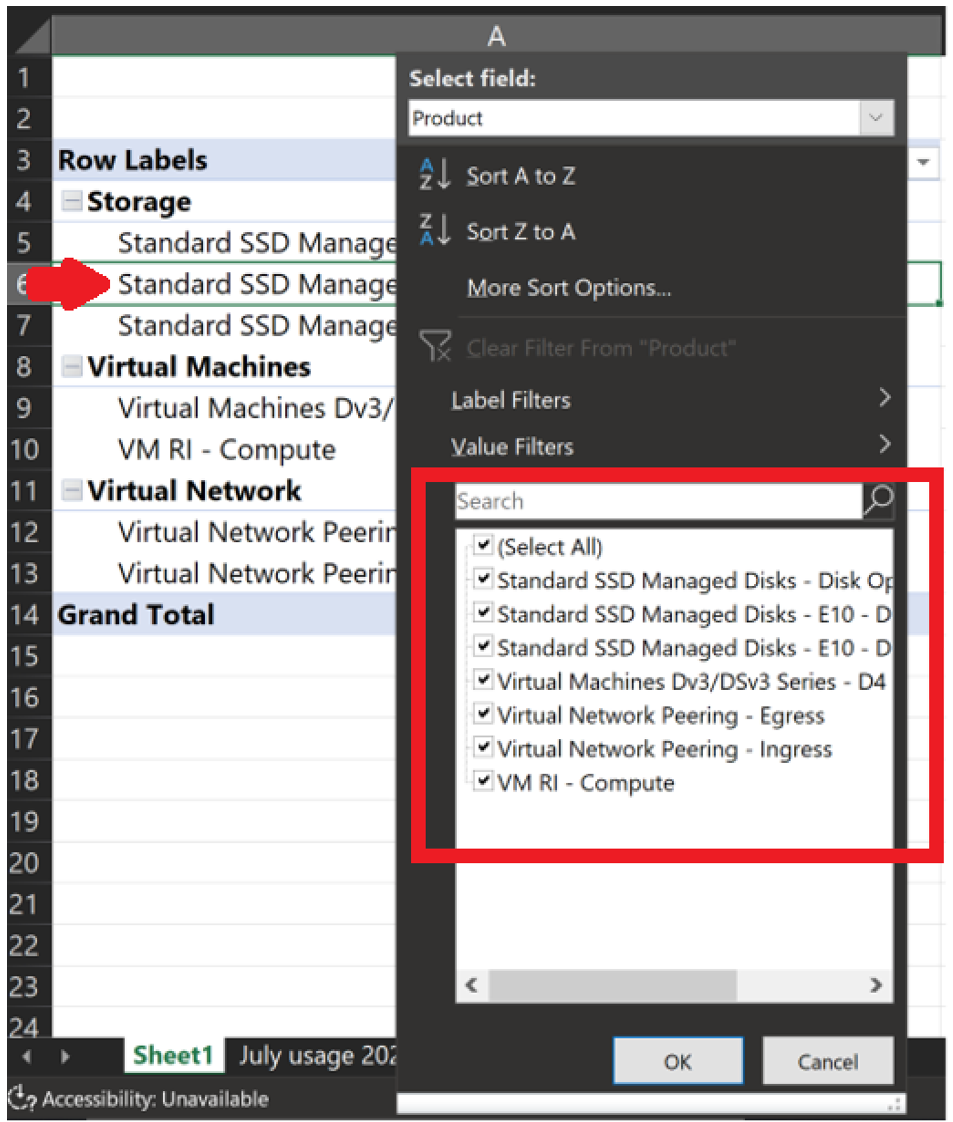Uncheck Virtual Network Peering - Egress
Image resolution: width=953 pixels, height=1122 pixels.
tap(484, 713)
